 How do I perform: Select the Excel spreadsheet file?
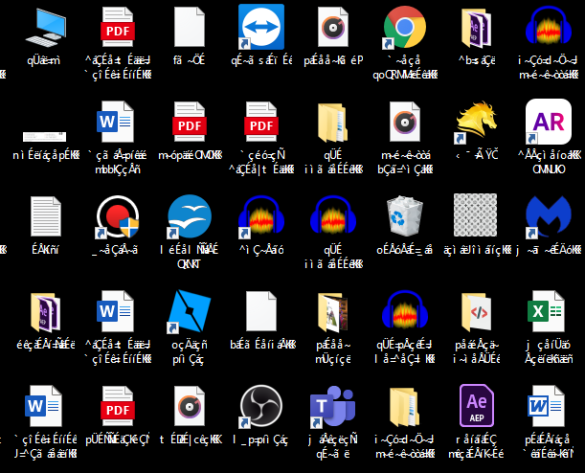coord(546,311)
